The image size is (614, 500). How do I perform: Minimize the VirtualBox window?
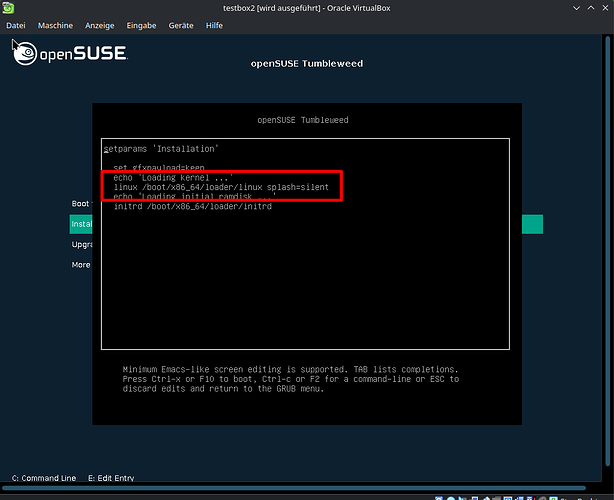coord(566,8)
